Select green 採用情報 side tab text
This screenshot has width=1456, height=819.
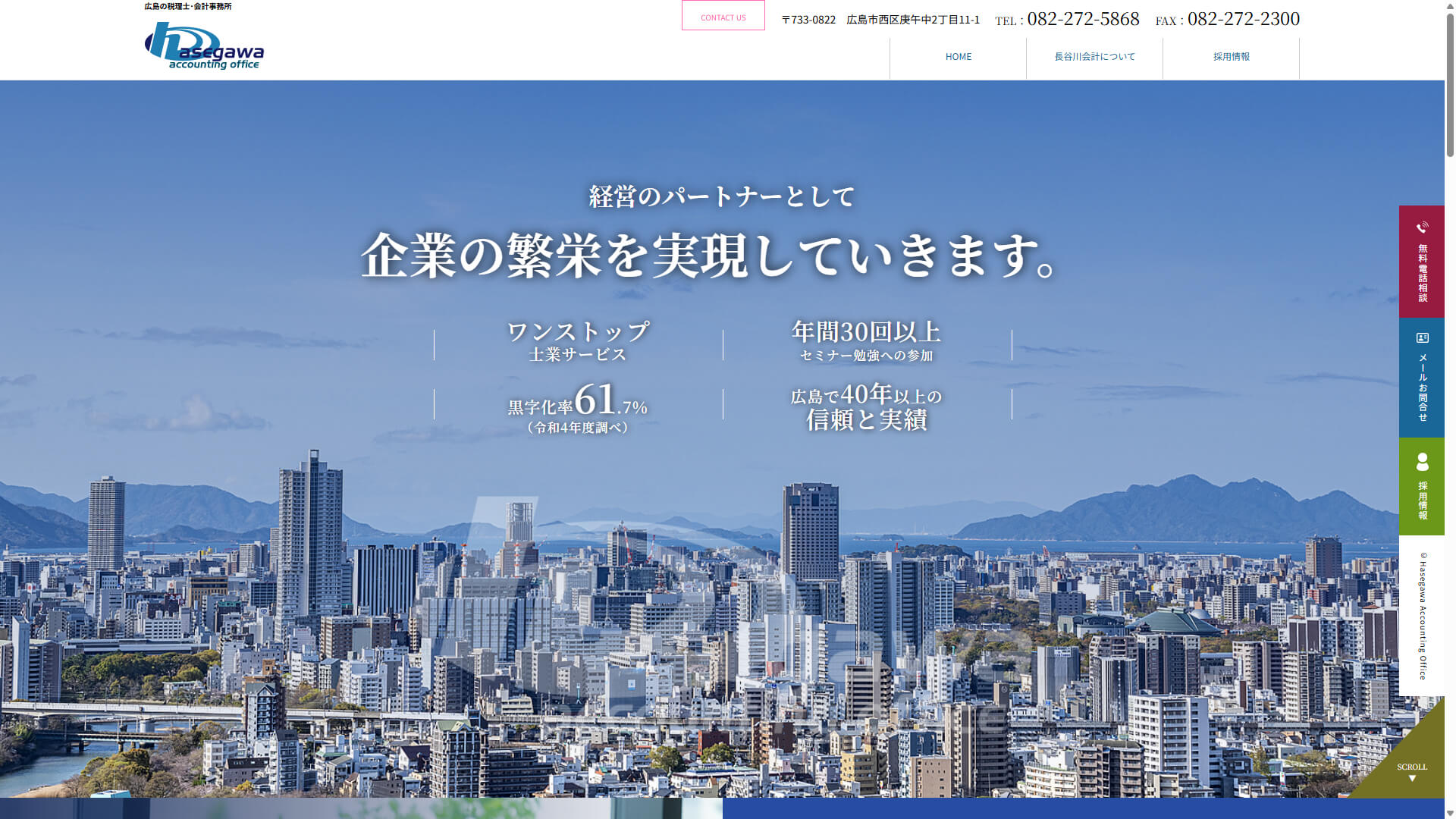[x=1422, y=500]
